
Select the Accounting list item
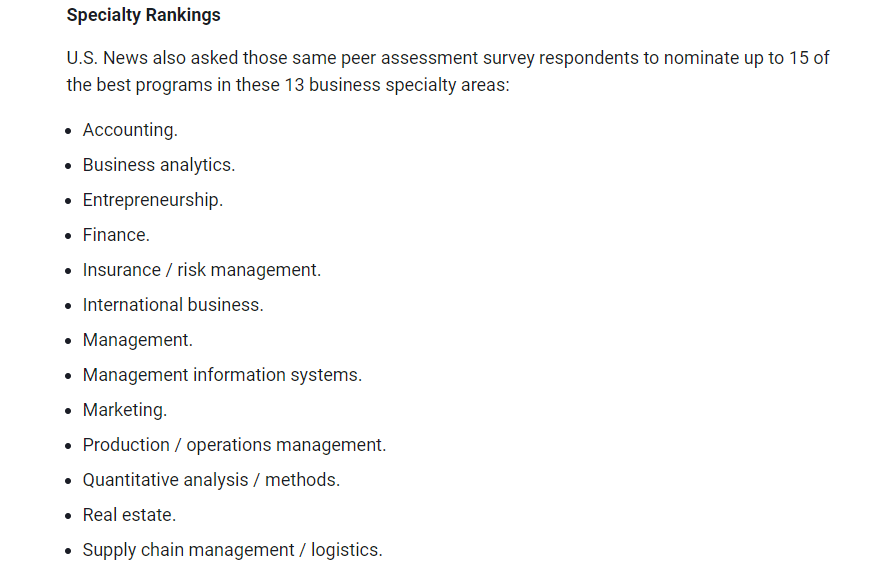tap(130, 130)
